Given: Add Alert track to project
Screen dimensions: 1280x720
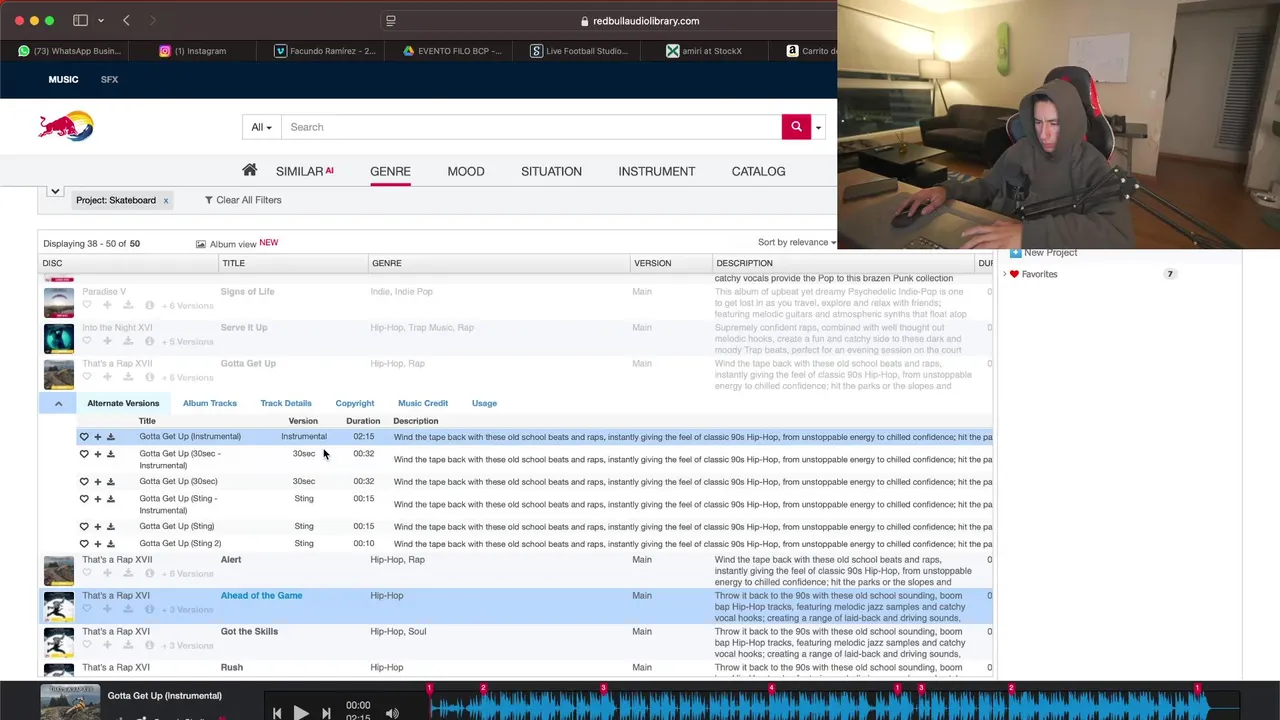Looking at the screenshot, I should (x=107, y=574).
